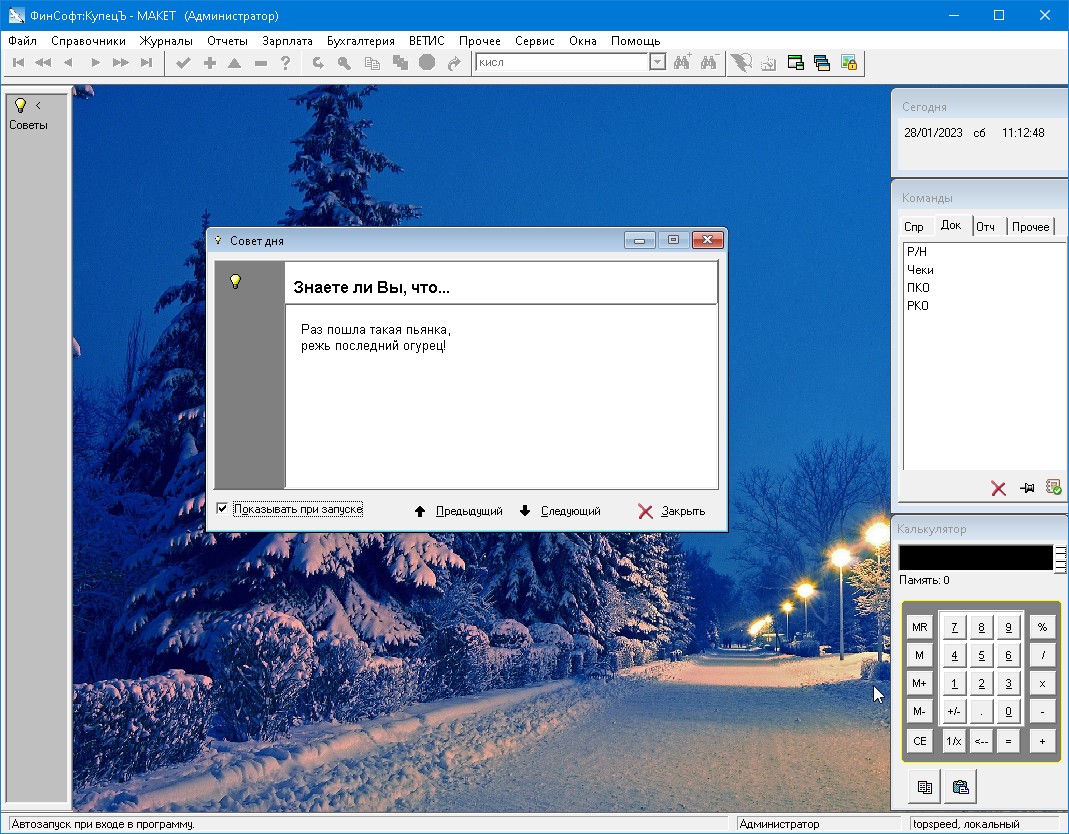Uncheck 'Показывать при запуске' checkbox
Viewport: 1069px width, 834px height.
click(222, 509)
